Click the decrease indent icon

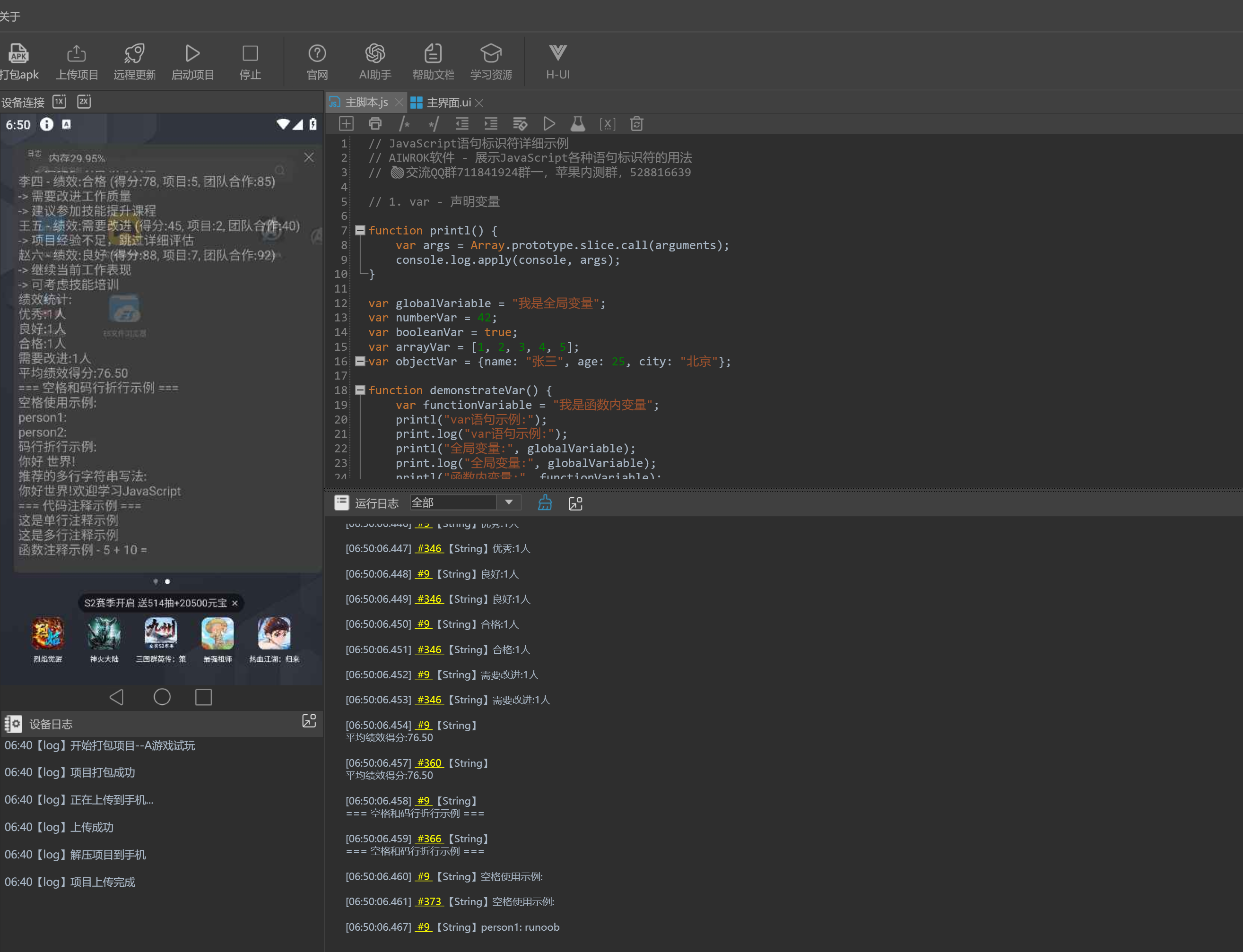pyautogui.click(x=462, y=124)
